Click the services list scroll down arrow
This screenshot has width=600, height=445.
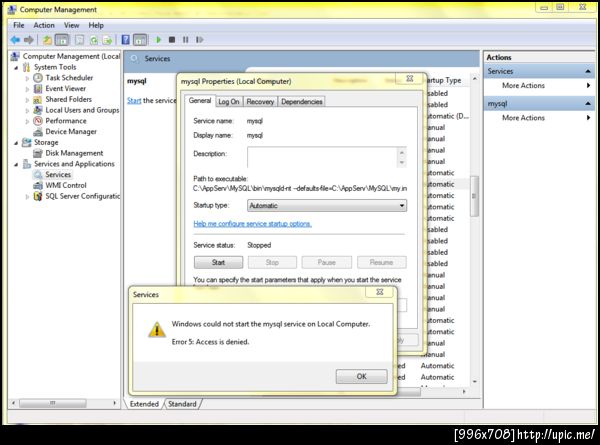[x=474, y=381]
